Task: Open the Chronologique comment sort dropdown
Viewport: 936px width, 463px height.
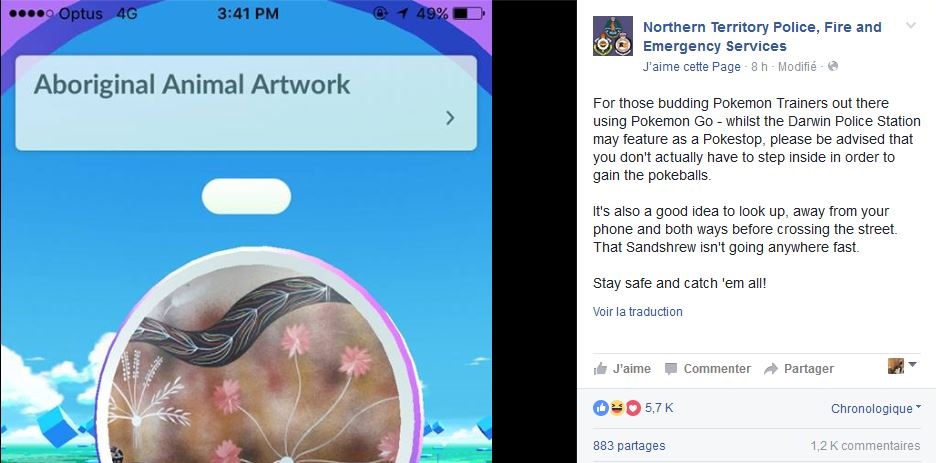Action: point(876,409)
